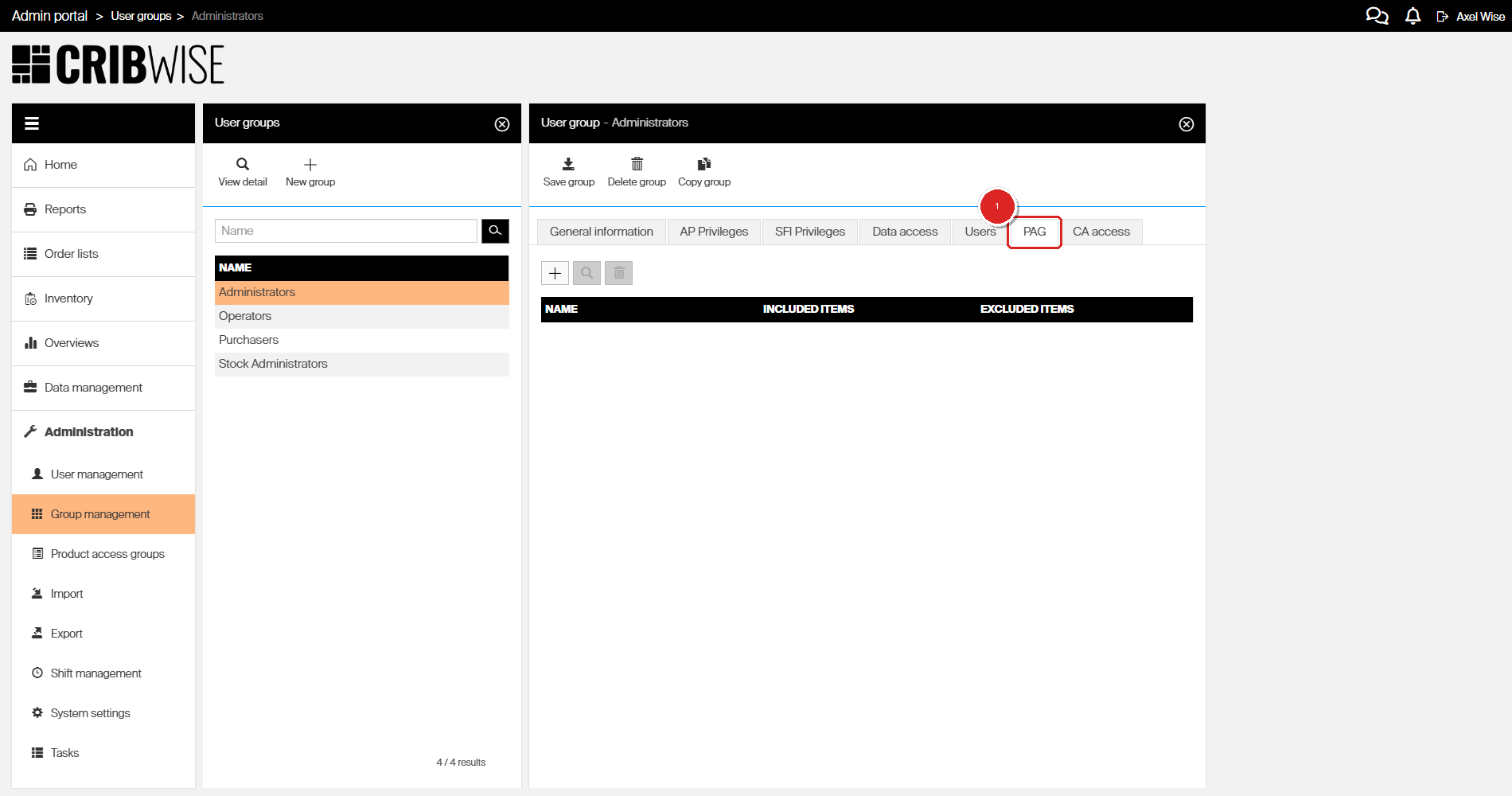This screenshot has width=1512, height=796.
Task: Open the Data management menu
Action: coord(93,388)
